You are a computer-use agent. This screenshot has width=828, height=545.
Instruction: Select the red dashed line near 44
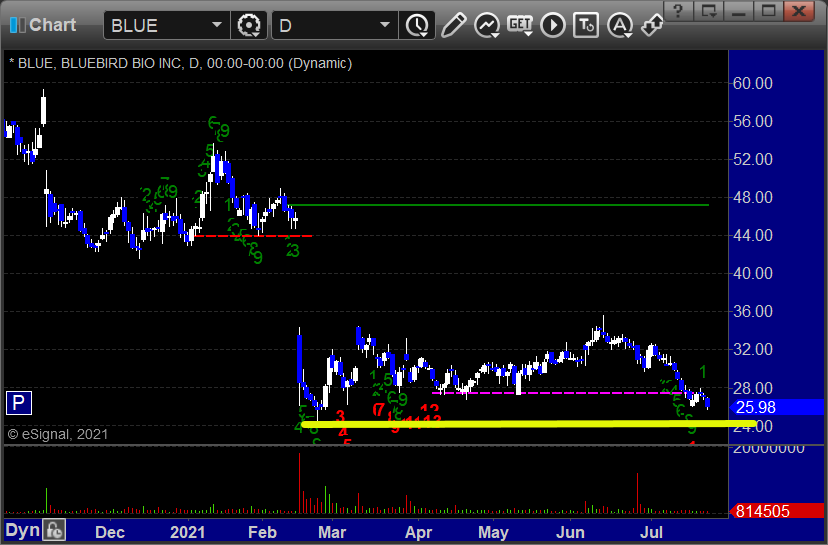tap(253, 236)
